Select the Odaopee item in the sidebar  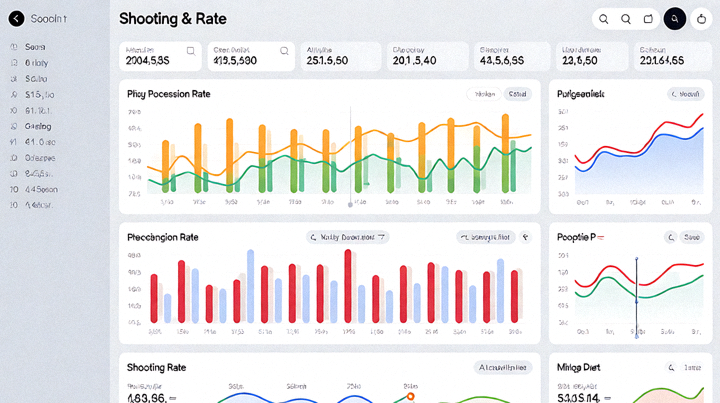[x=40, y=158]
